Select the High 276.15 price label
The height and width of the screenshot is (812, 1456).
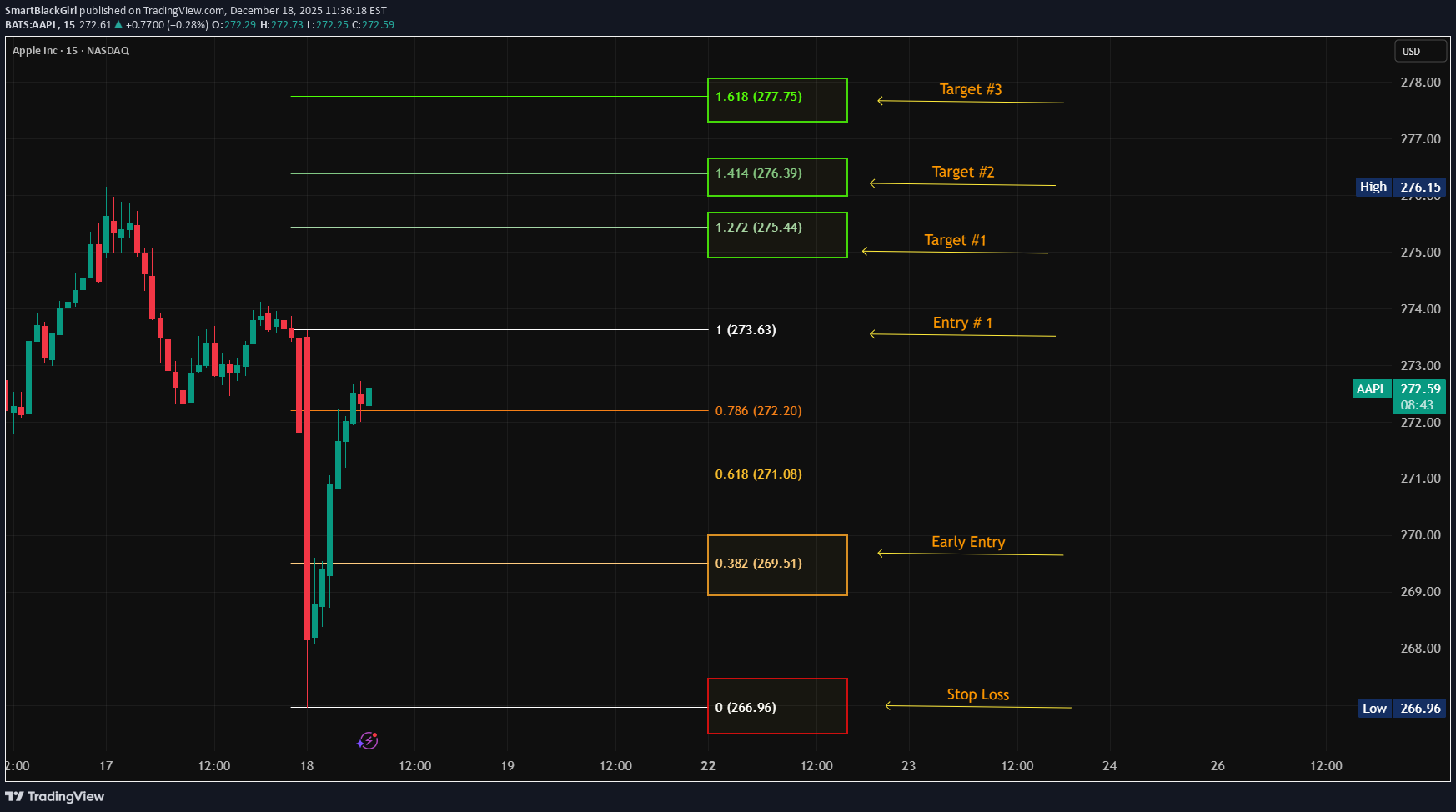click(1401, 188)
